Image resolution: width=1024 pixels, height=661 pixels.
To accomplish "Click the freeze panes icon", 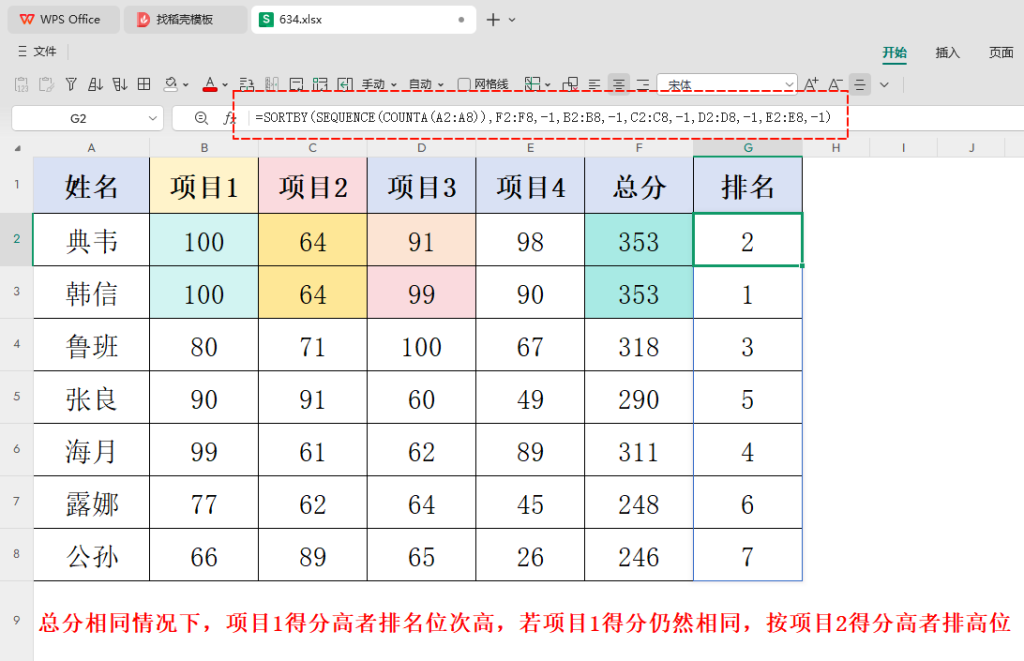I will pos(272,84).
